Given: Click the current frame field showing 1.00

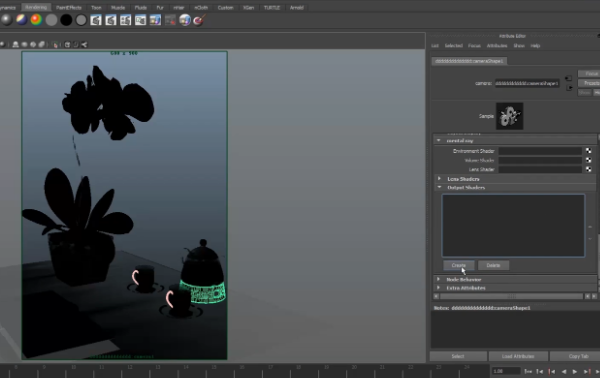Looking at the screenshot, I should [x=506, y=371].
